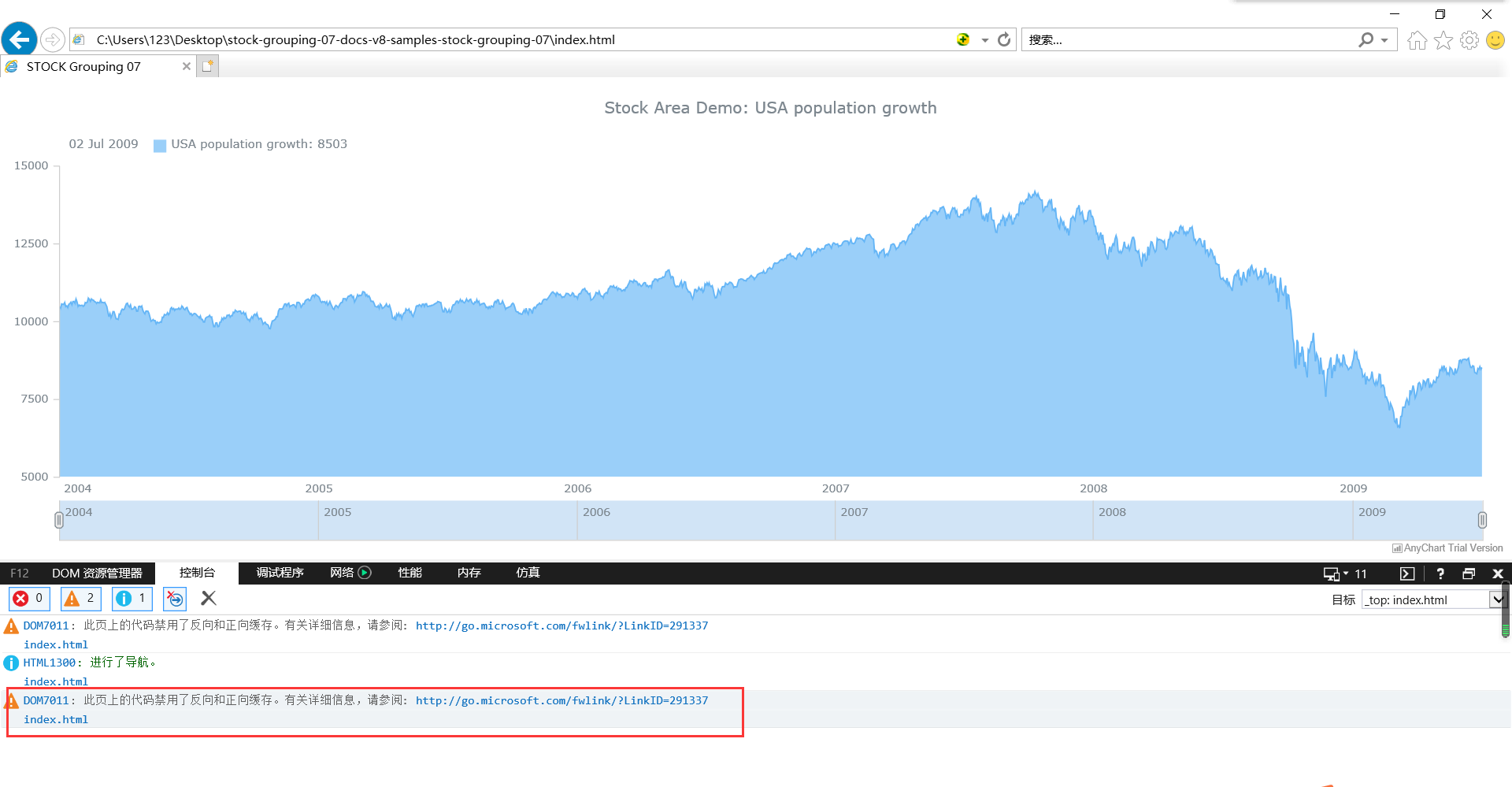Switch to the 调试程序 tab
This screenshot has width=1512, height=787.
point(280,573)
